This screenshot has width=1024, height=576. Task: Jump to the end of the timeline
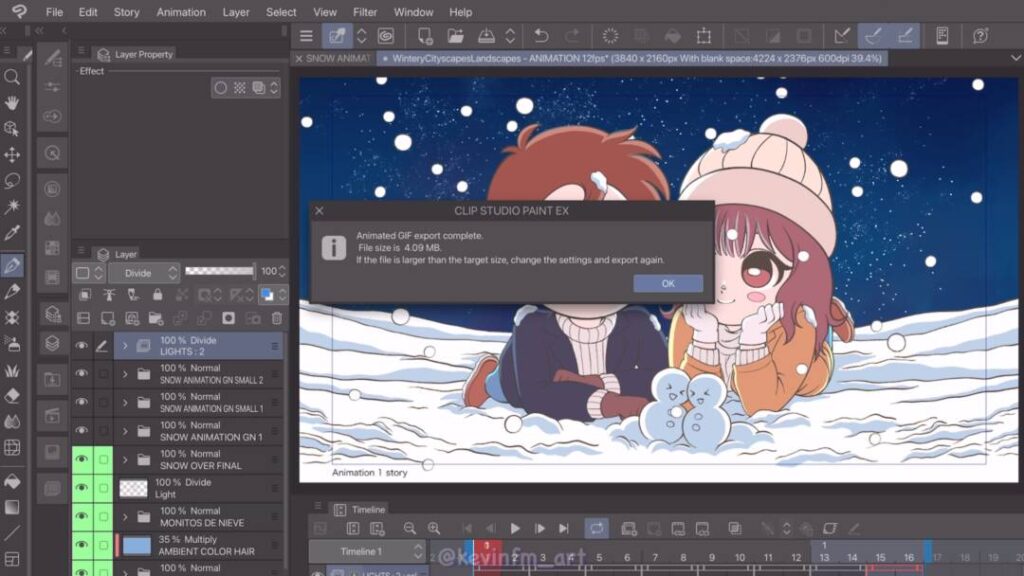click(564, 528)
